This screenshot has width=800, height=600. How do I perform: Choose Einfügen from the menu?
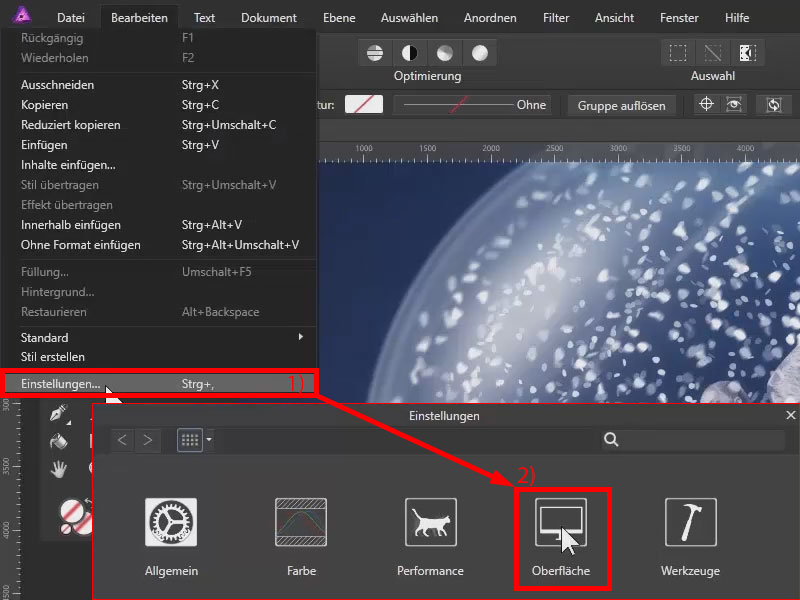[x=158, y=145]
